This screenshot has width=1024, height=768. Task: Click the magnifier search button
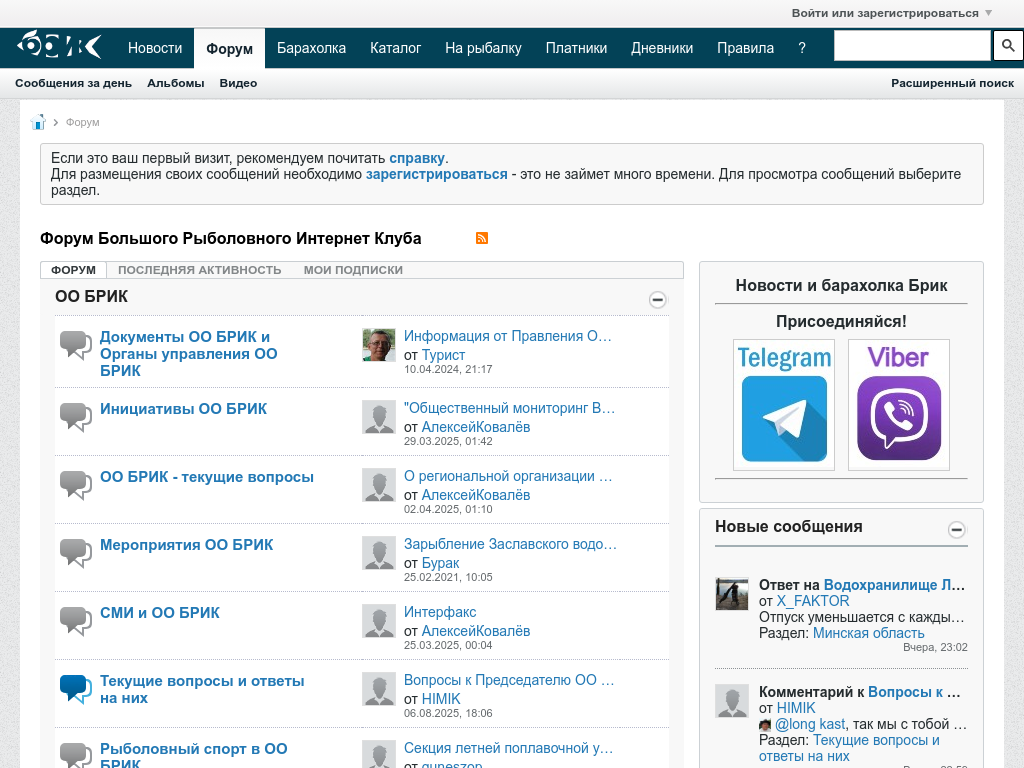(1007, 46)
